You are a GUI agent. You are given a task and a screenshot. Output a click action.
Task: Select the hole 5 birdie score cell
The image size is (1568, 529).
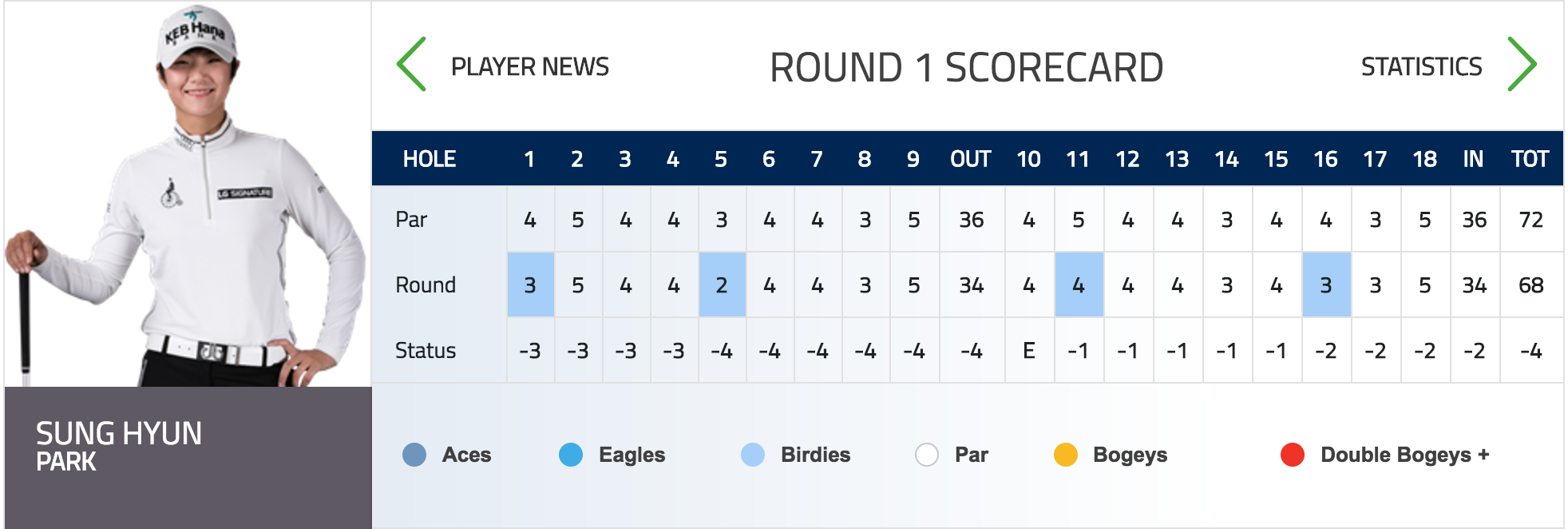click(722, 285)
